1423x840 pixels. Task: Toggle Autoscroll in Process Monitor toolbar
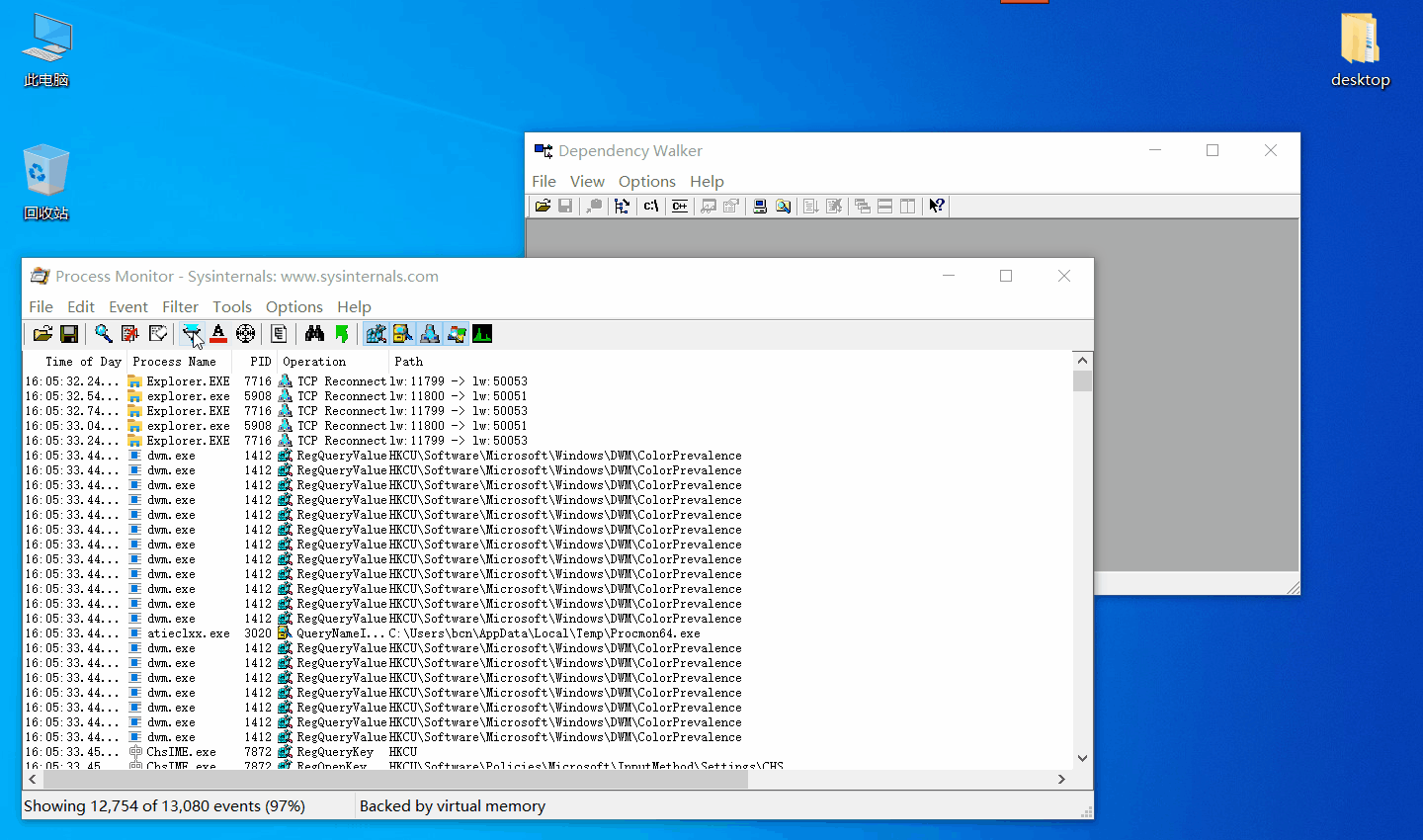coord(130,334)
